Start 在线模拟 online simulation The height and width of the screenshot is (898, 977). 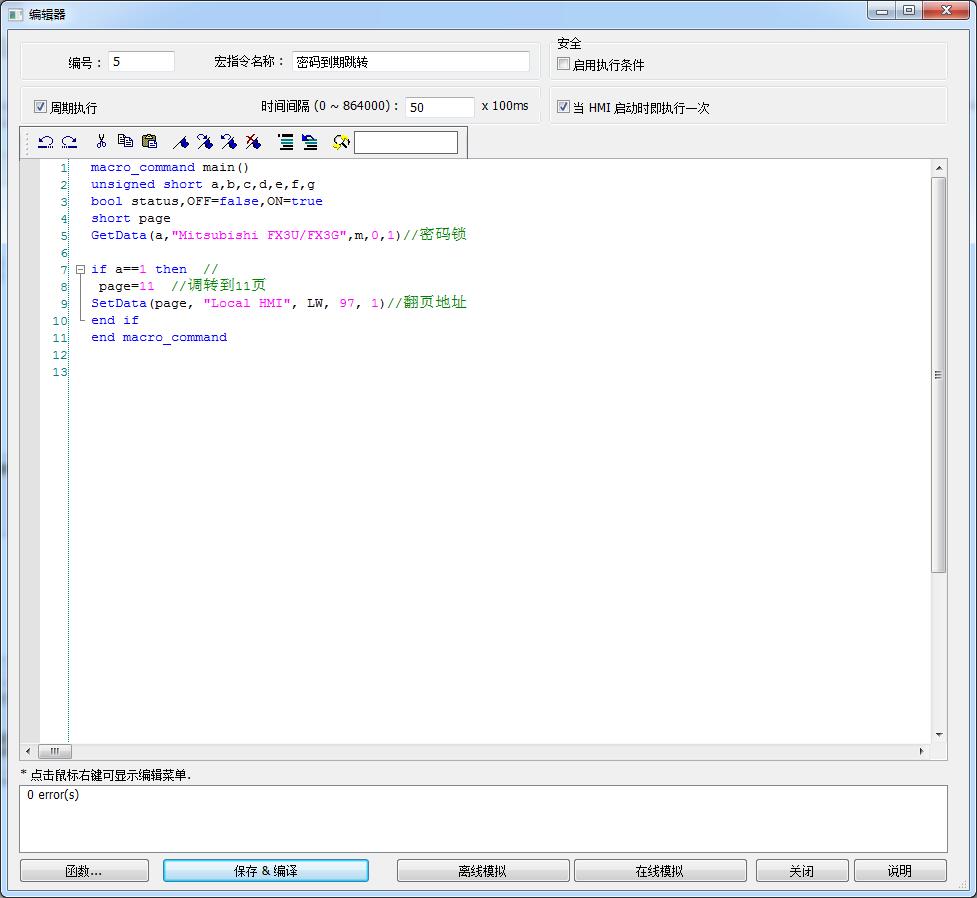[x=660, y=871]
